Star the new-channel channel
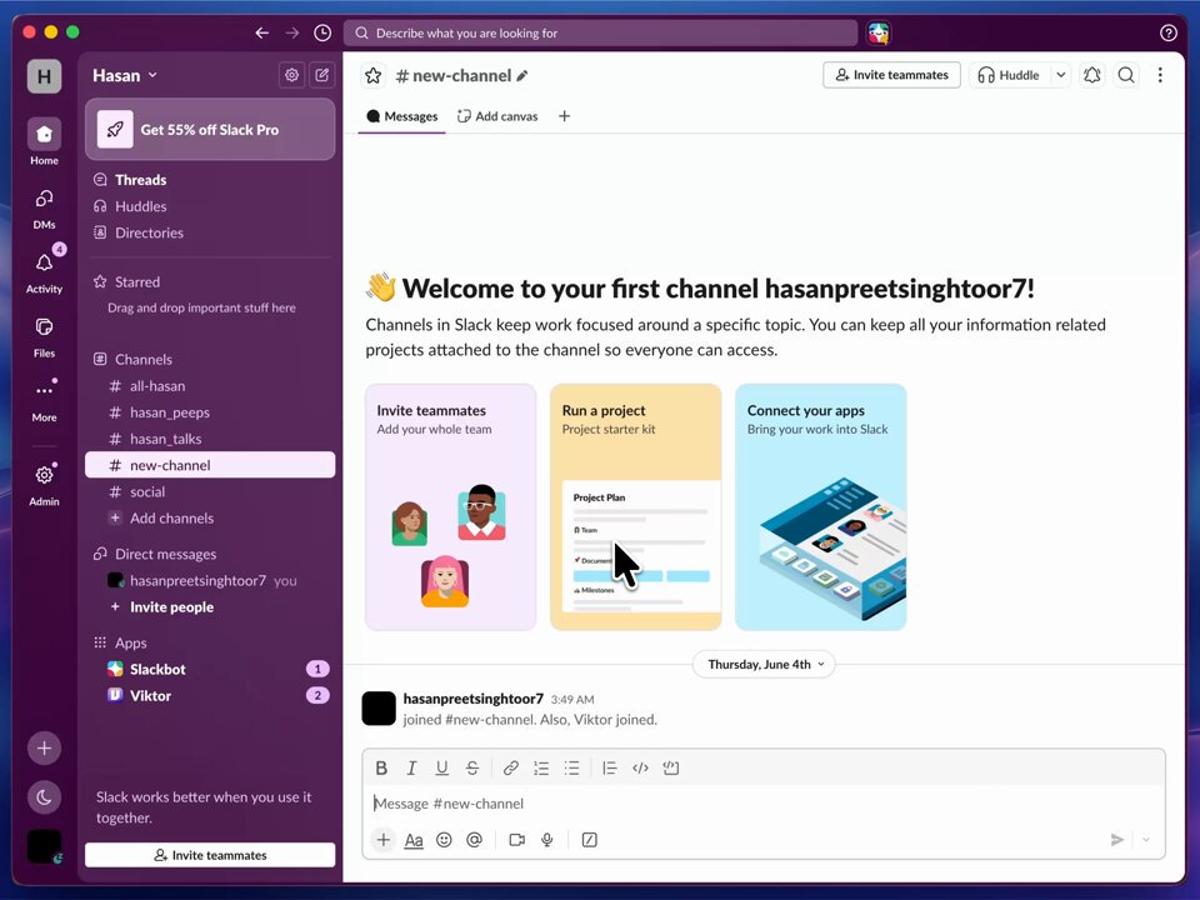Screen dimensions: 1200x900 (x=373, y=75)
